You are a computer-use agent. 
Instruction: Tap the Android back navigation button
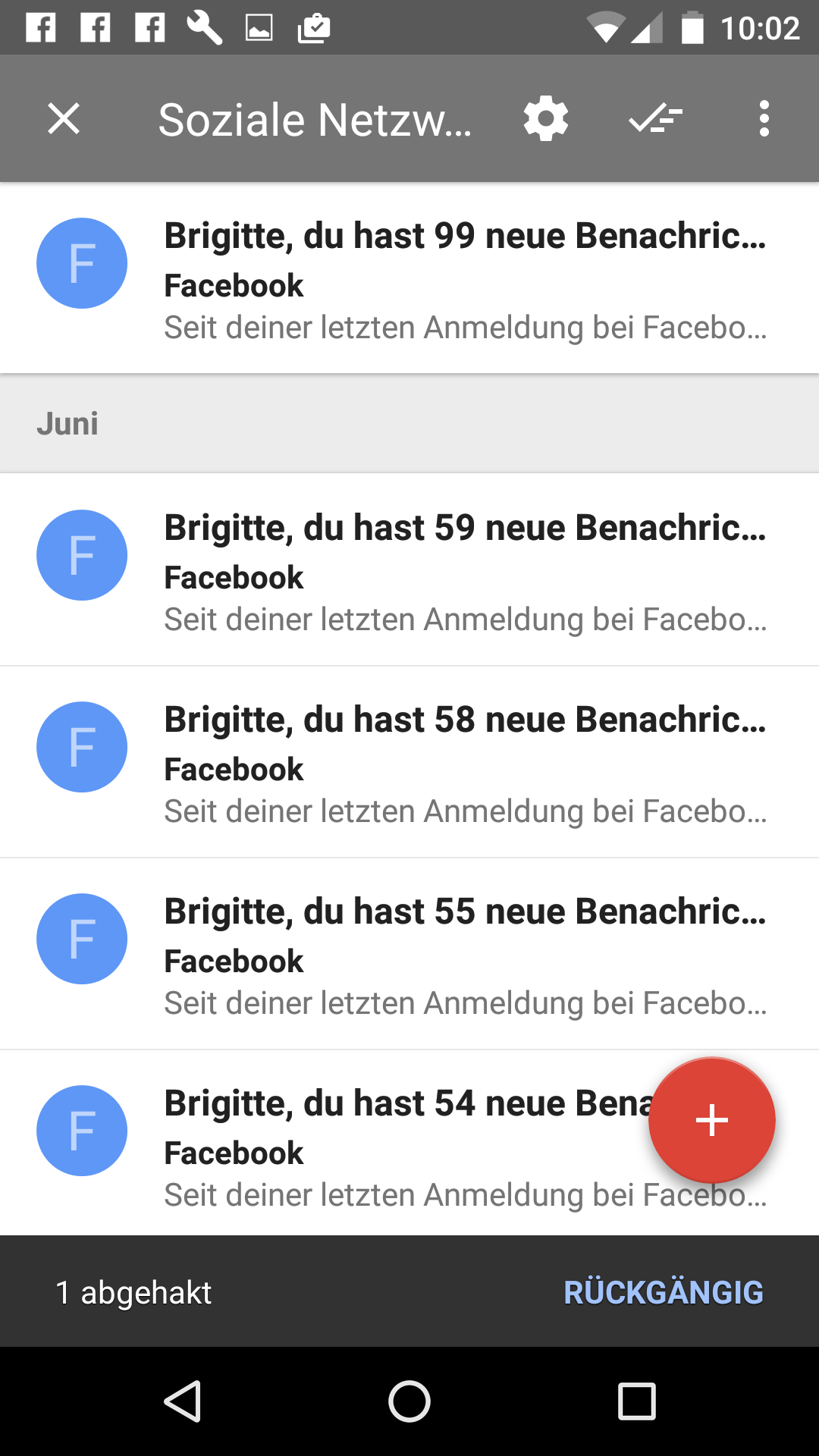click(183, 1401)
